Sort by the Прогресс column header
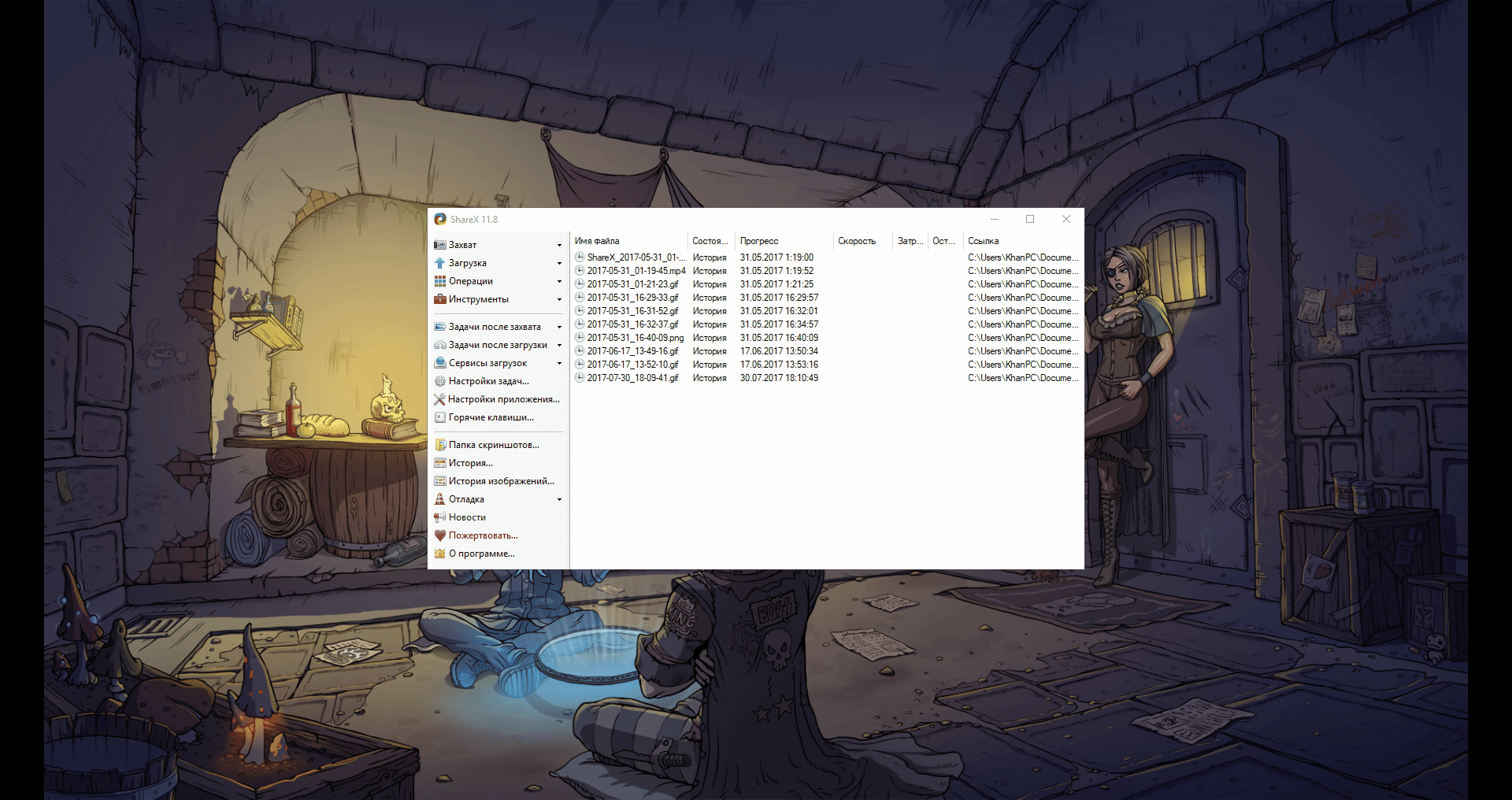Viewport: 1512px width, 800px height. coord(784,241)
